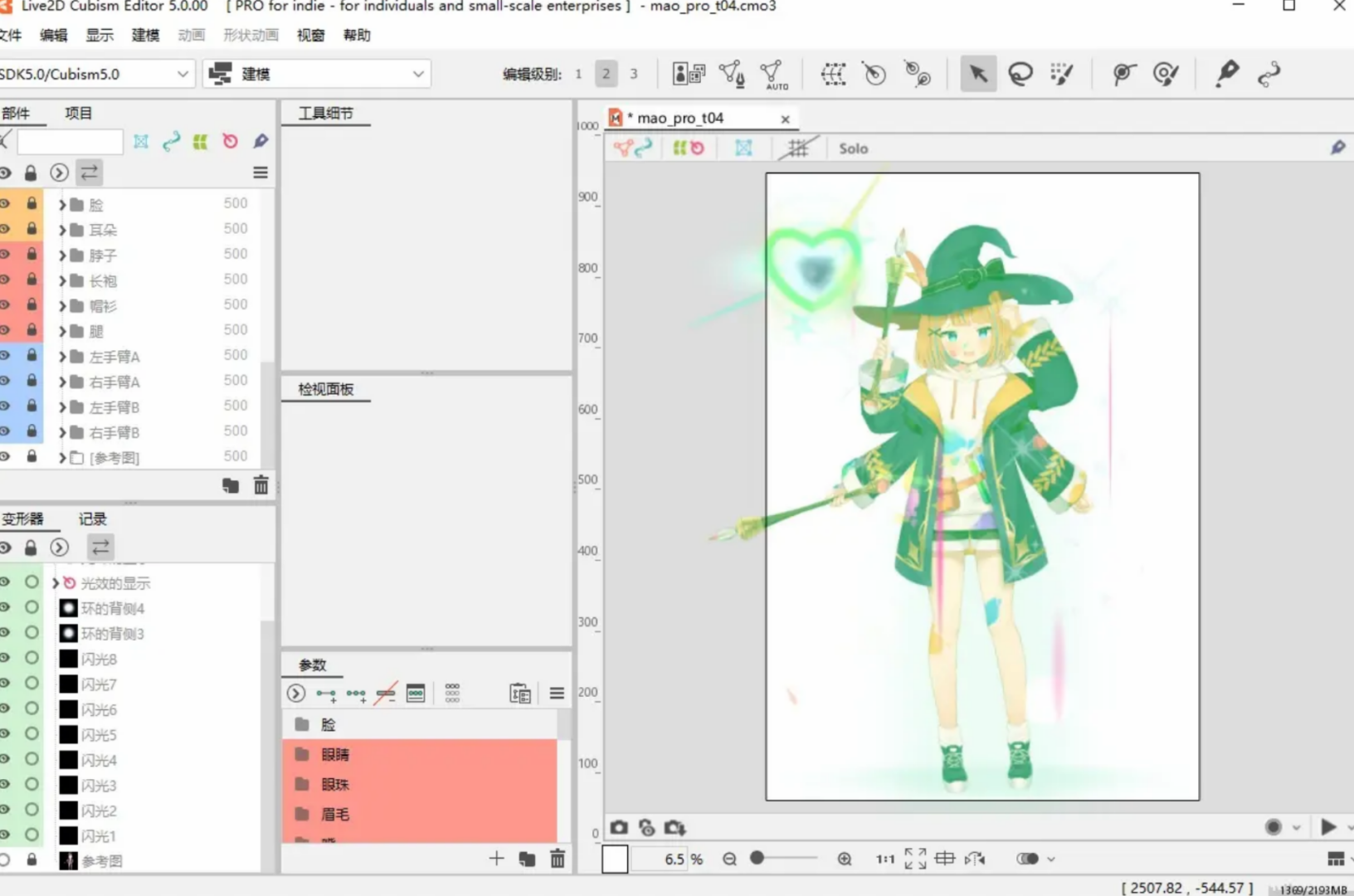Image resolution: width=1354 pixels, height=896 pixels.
Task: Close the mao_pro_t04 document tab
Action: pyautogui.click(x=785, y=119)
